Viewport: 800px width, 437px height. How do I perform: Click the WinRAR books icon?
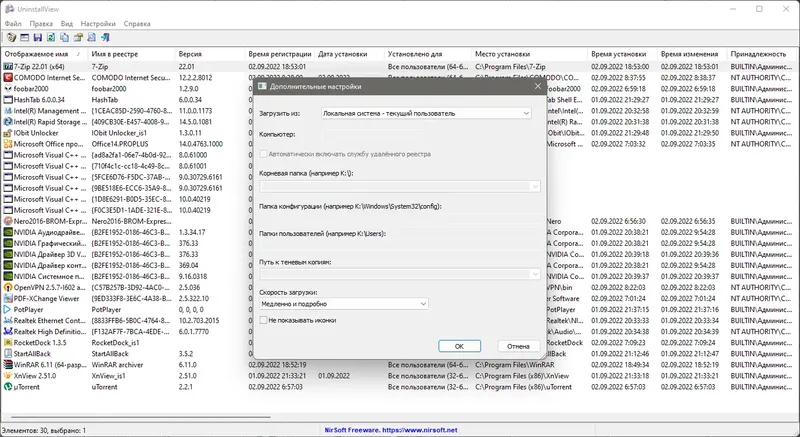8,365
